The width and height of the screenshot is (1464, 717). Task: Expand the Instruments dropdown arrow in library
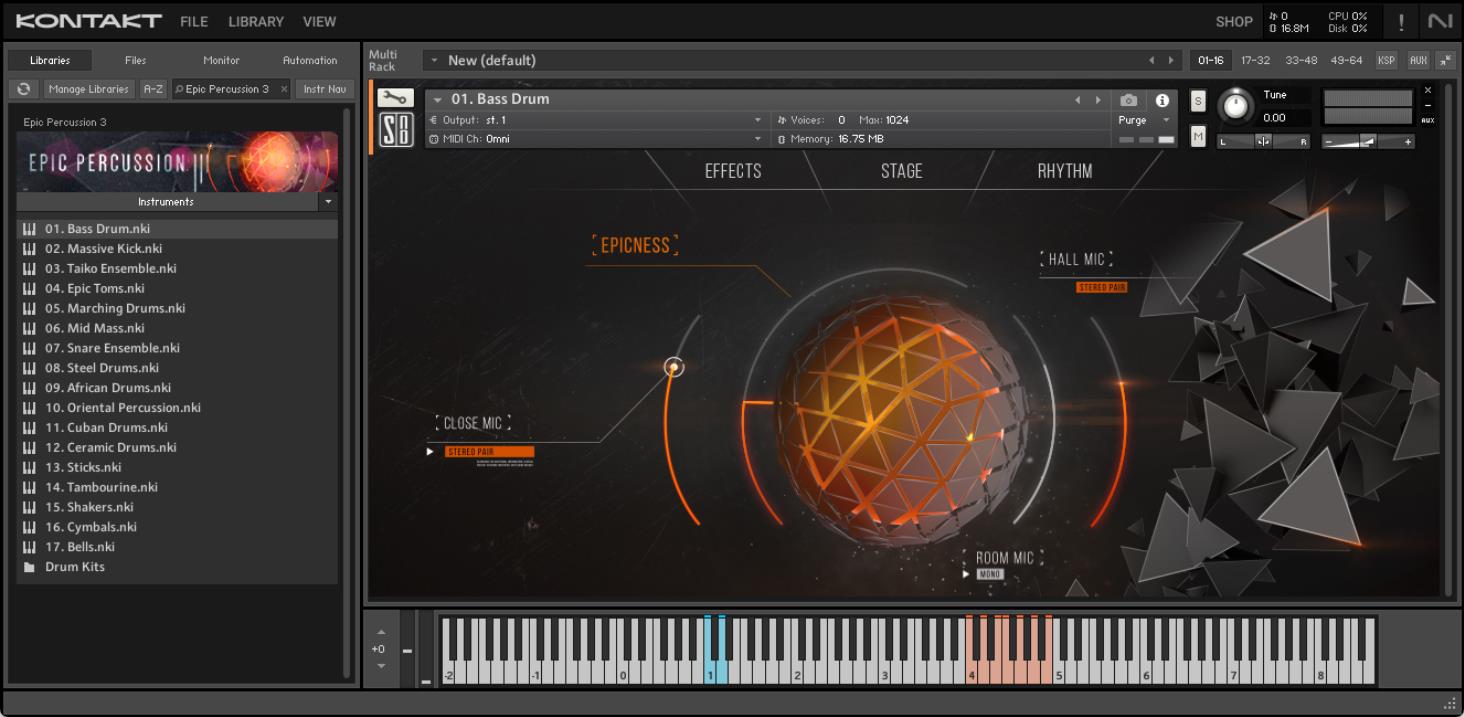click(x=328, y=202)
